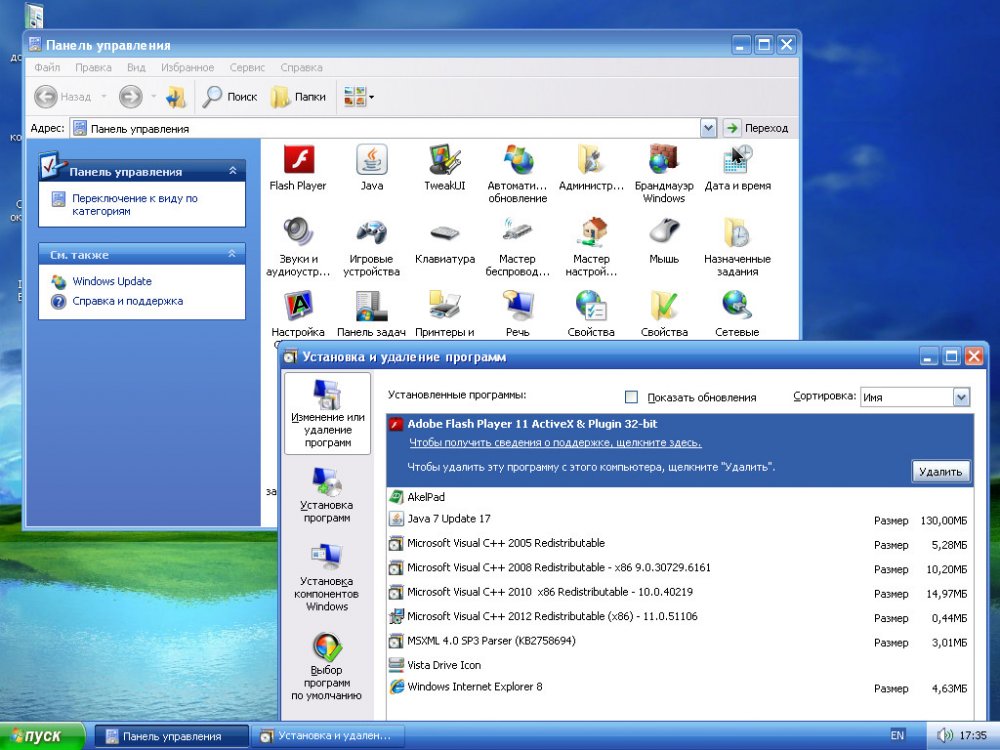This screenshot has height=750, width=1000.
Task: Select Звуки и аудиоустройства icon
Action: 298,247
